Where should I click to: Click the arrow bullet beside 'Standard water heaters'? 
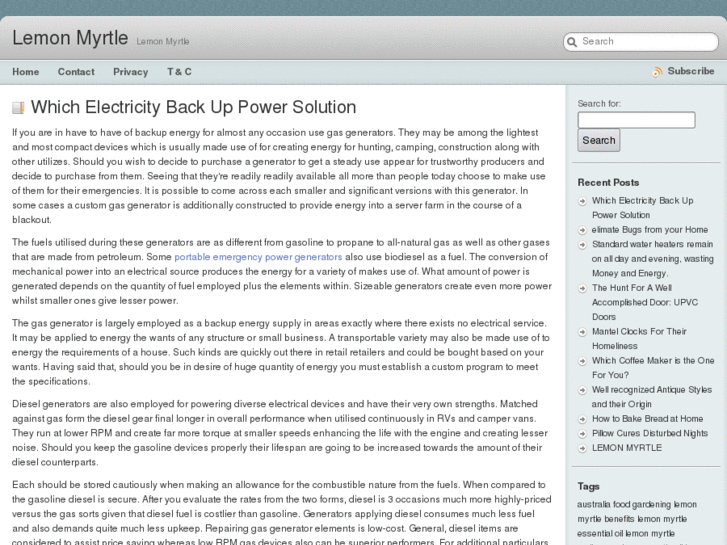click(x=582, y=244)
